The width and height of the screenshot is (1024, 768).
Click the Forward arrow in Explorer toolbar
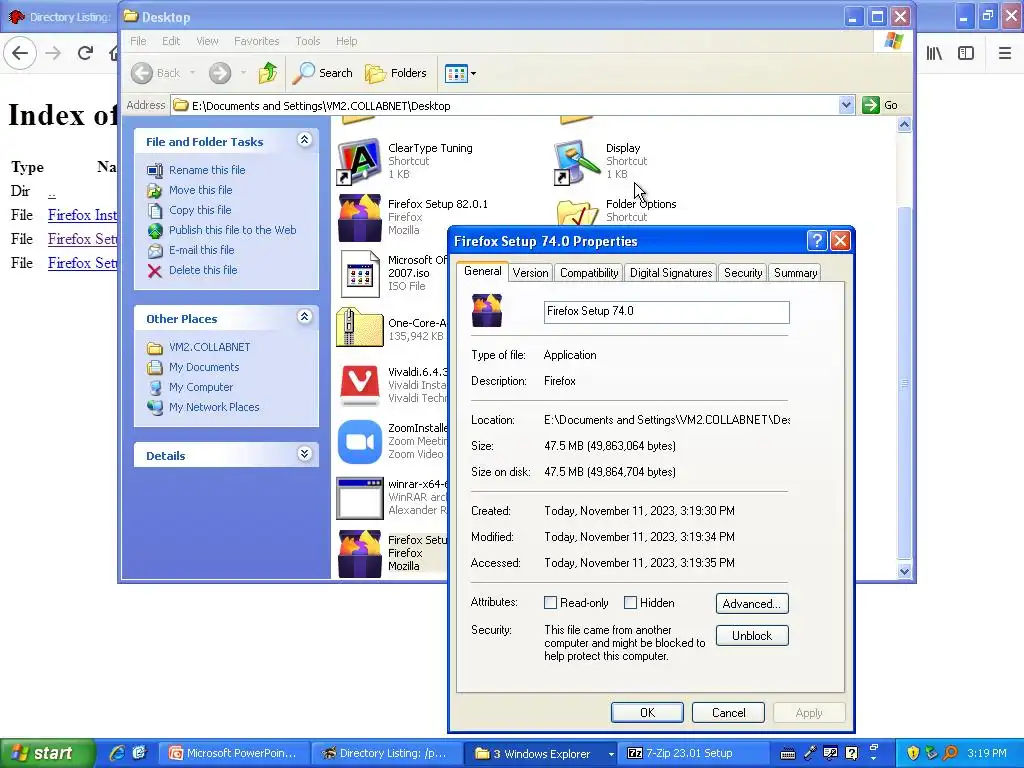220,73
